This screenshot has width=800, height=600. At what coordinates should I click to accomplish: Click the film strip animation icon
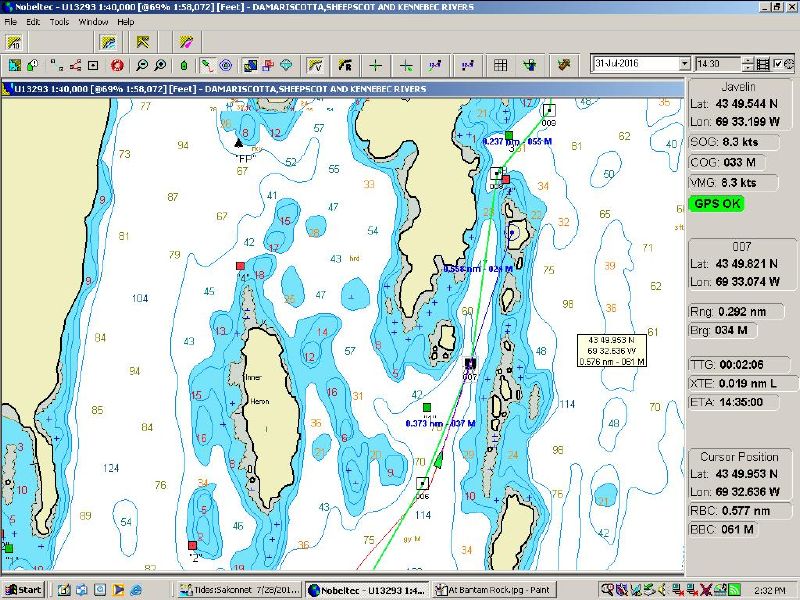[764, 64]
